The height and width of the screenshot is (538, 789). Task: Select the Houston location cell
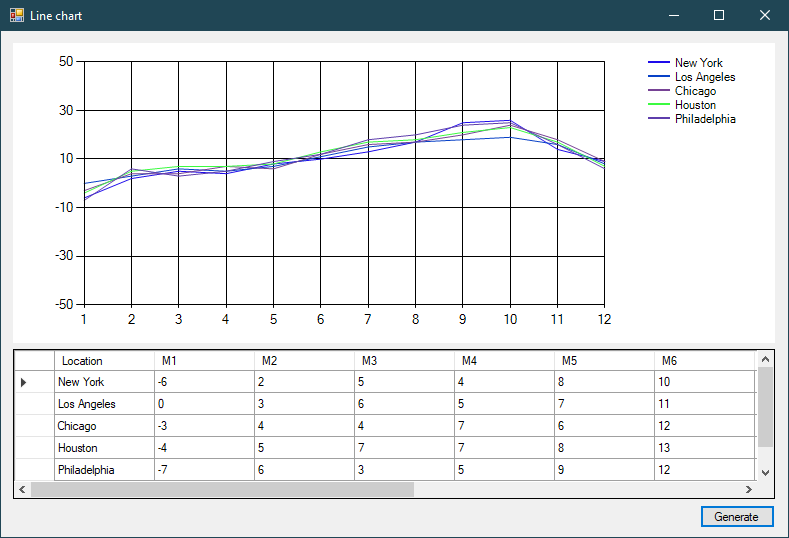(x=104, y=448)
